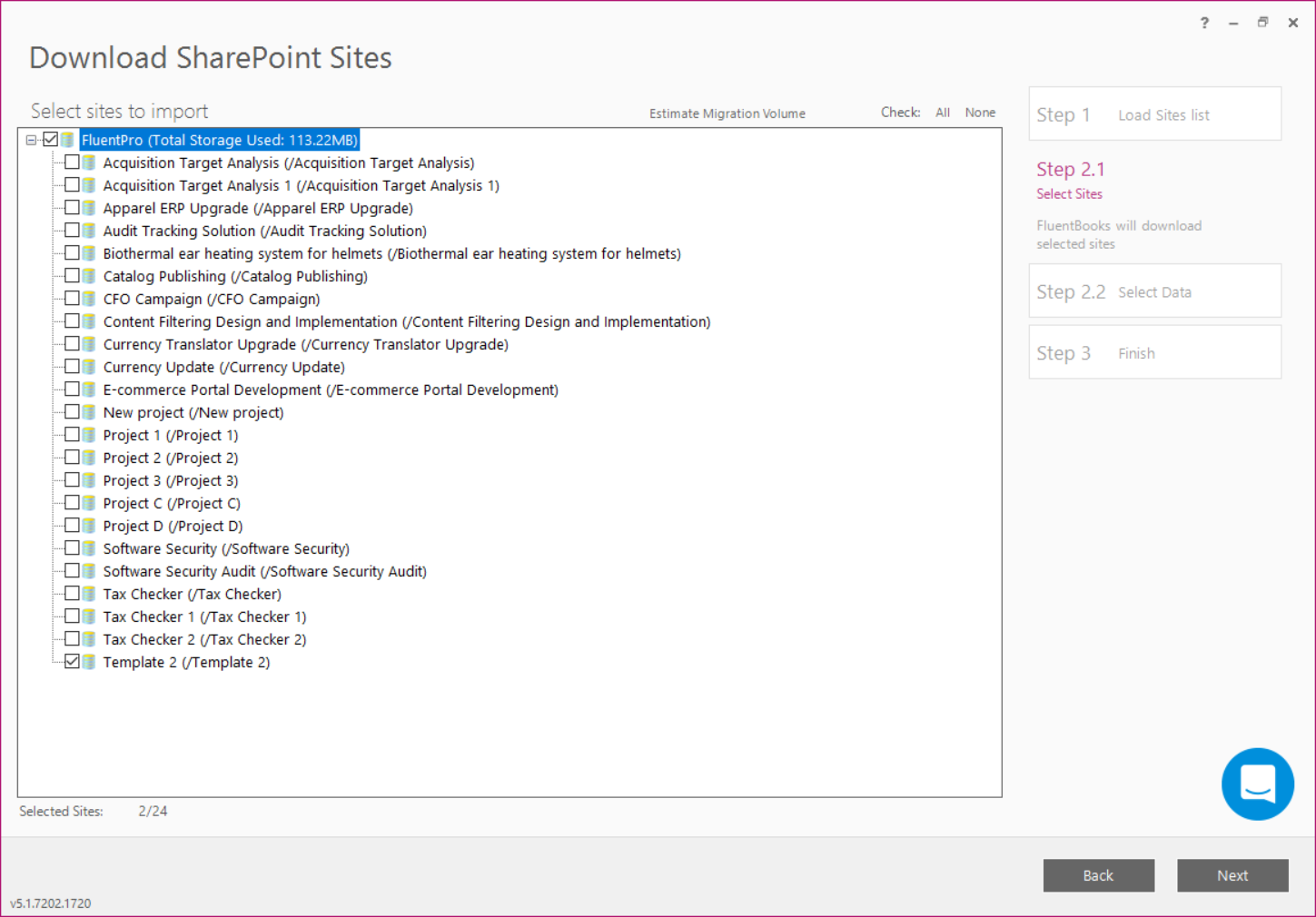This screenshot has width=1316, height=917.
Task: Click the FluentPro root site icon
Action: 68,140
